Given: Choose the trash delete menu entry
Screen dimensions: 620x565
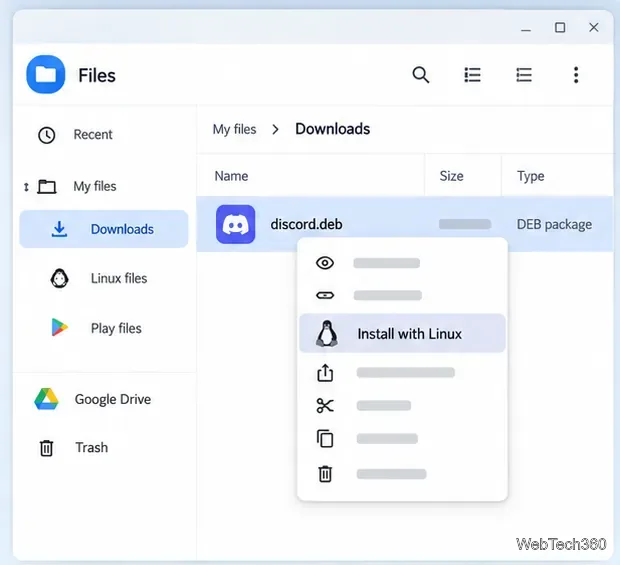Looking at the screenshot, I should tap(402, 474).
